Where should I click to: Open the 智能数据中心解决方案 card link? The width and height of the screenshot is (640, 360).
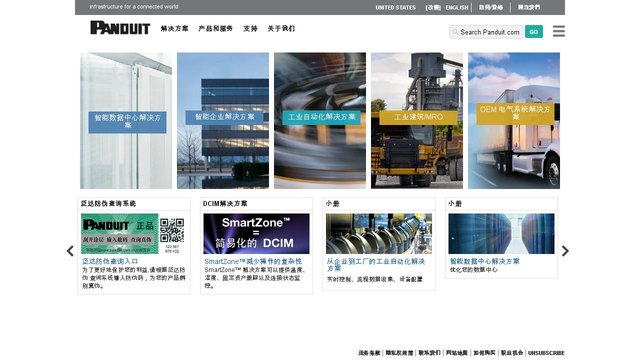point(484,261)
